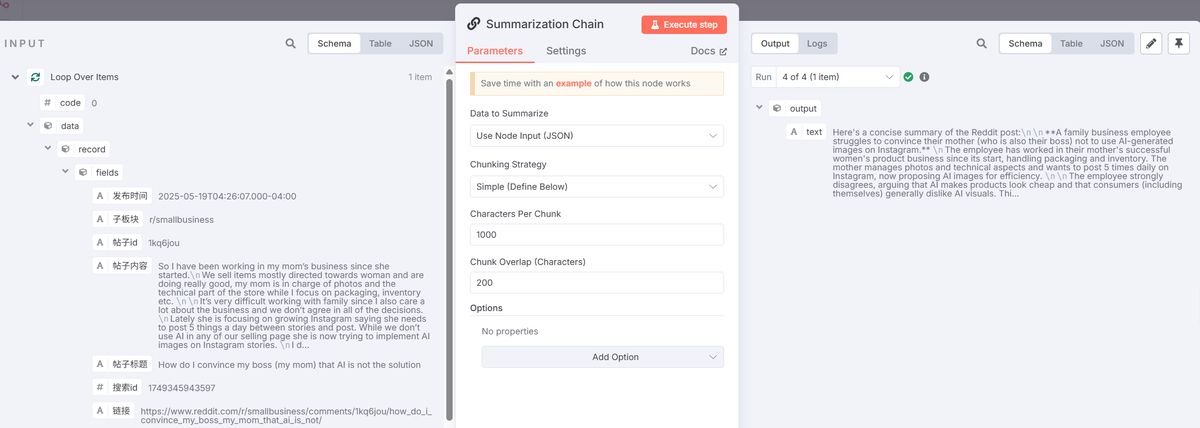Switch Output view to Table
The width and height of the screenshot is (1200, 428).
tap(1071, 44)
